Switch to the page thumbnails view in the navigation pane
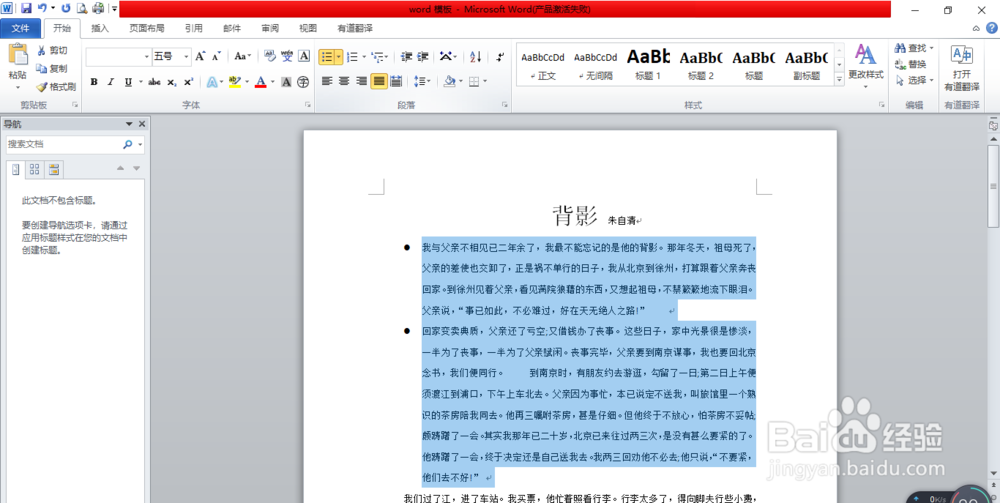1000x503 pixels. (x=34, y=169)
